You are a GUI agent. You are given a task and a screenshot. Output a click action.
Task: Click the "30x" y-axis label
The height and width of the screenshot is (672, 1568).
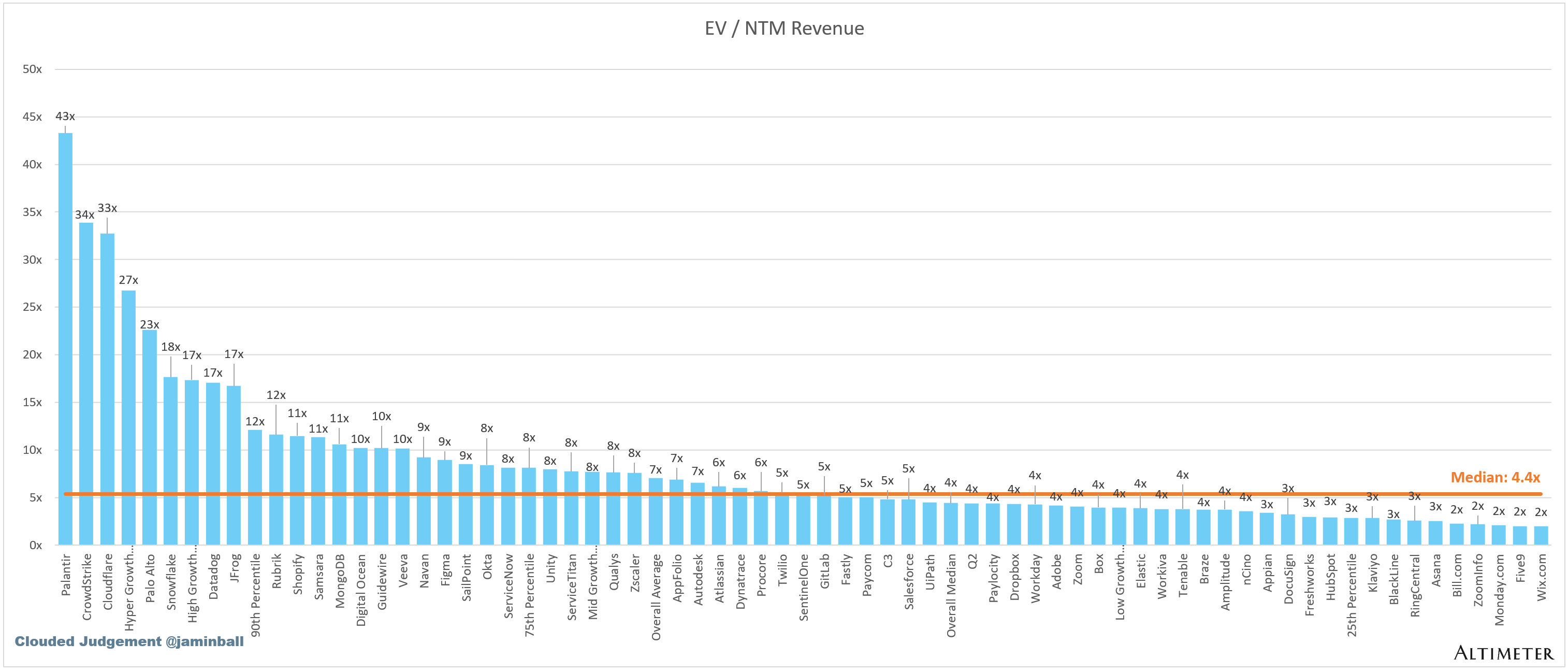coord(32,260)
